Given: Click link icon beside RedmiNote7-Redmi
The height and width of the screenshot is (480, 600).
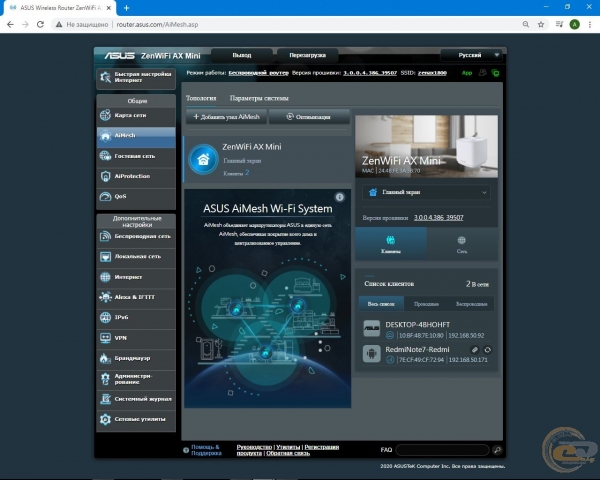Looking at the screenshot, I should [474, 349].
